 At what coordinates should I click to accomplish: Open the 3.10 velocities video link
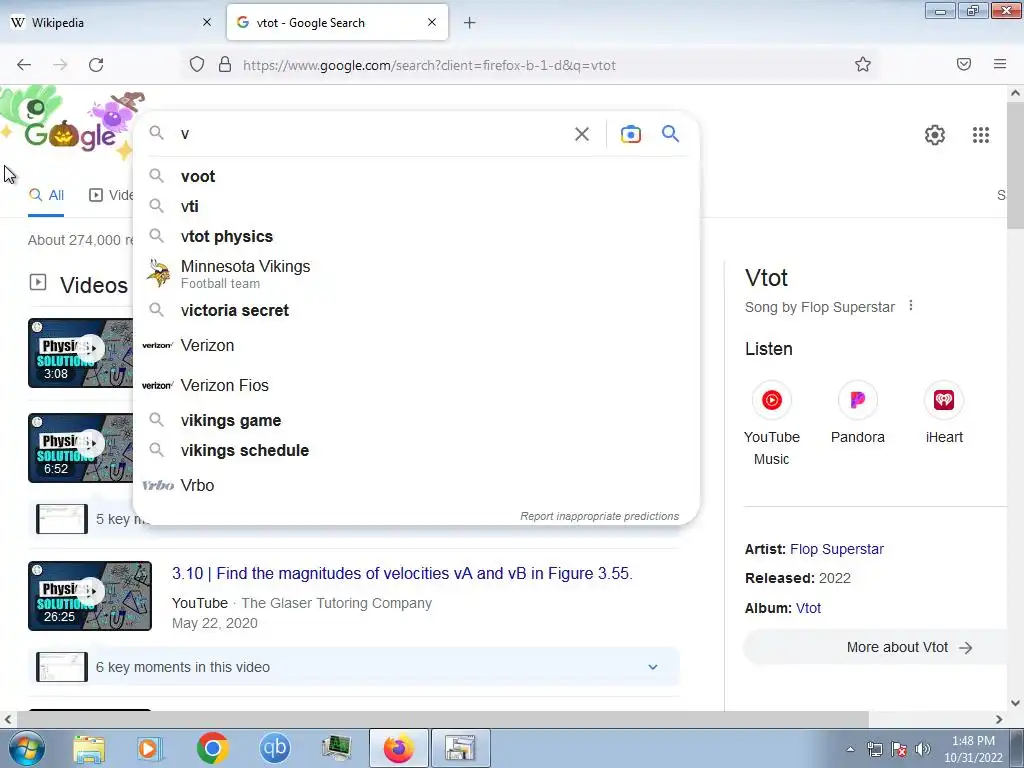(402, 573)
